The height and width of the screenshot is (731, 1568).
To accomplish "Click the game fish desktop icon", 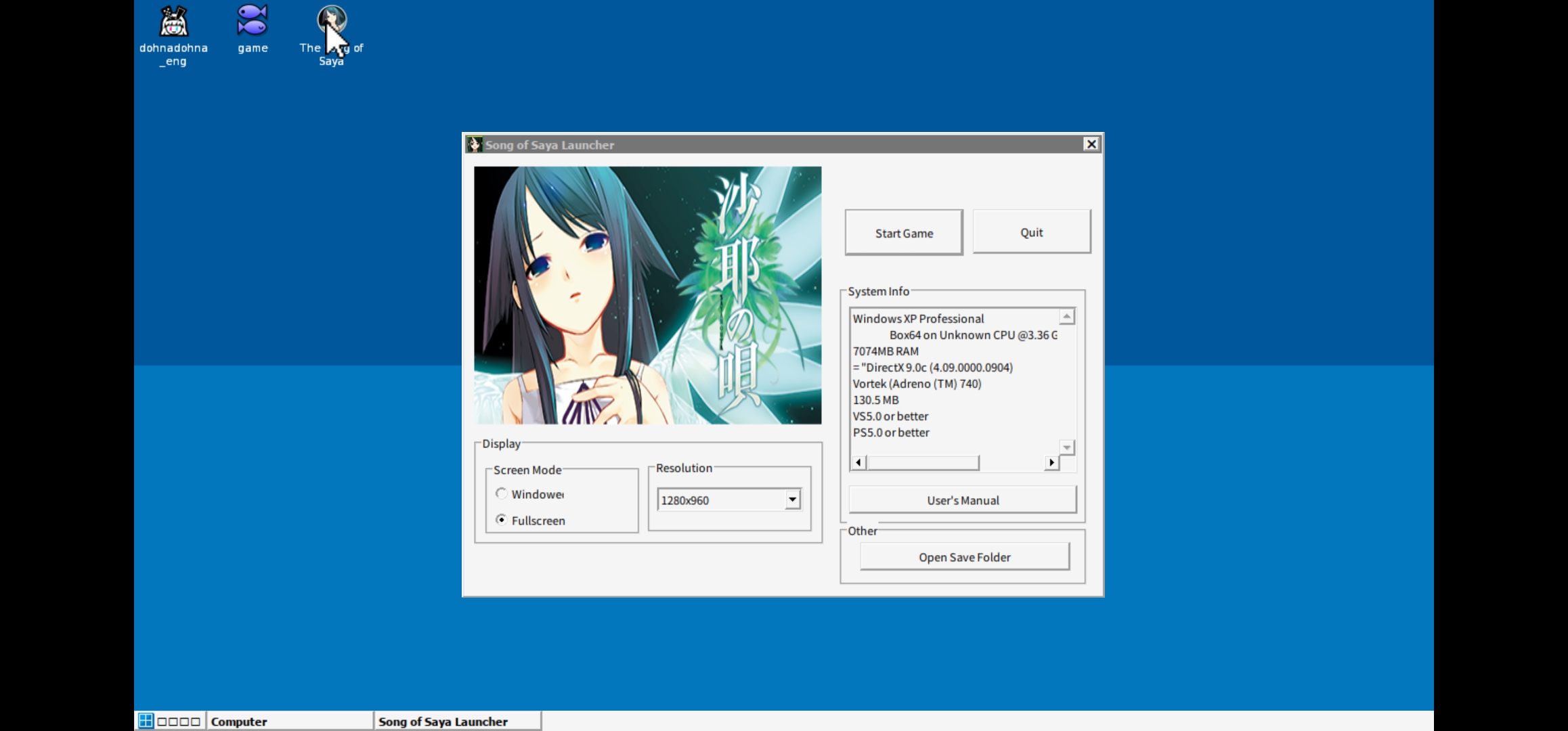I will (x=253, y=21).
